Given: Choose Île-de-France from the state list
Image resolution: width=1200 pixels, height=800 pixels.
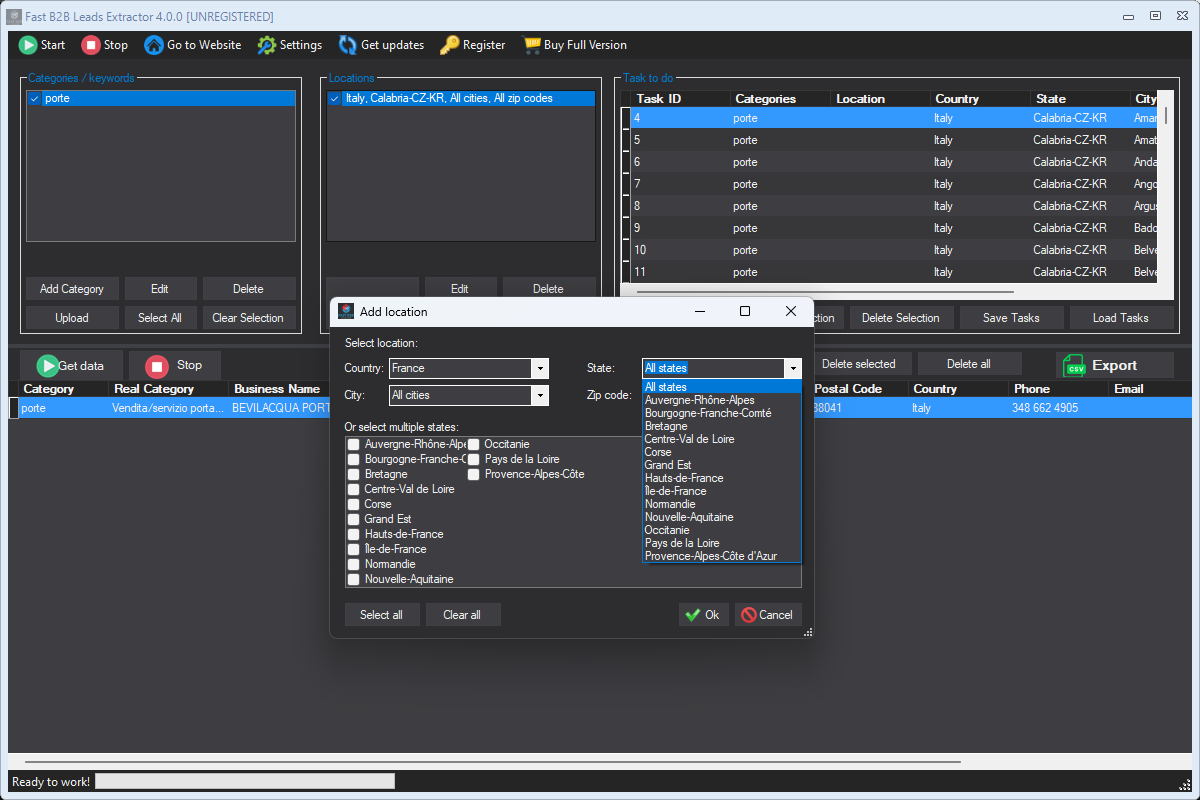Looking at the screenshot, I should pyautogui.click(x=676, y=491).
